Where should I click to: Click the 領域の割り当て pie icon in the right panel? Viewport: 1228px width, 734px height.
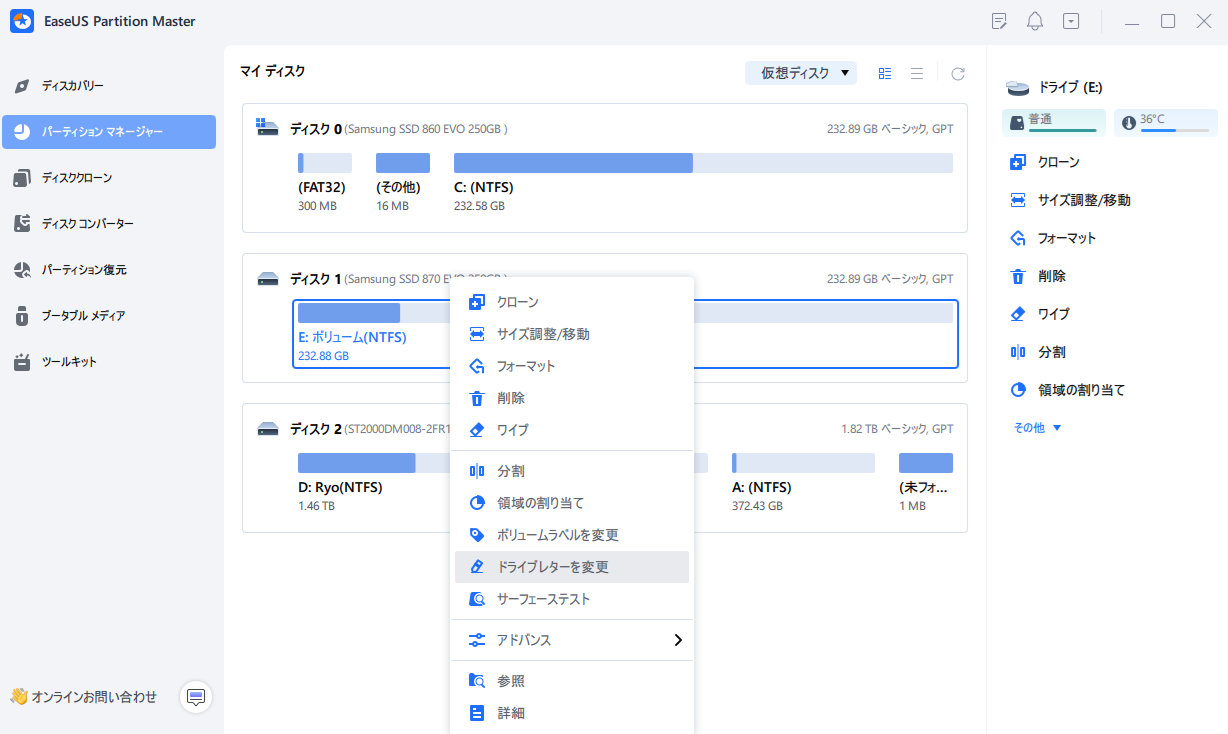coord(1018,390)
